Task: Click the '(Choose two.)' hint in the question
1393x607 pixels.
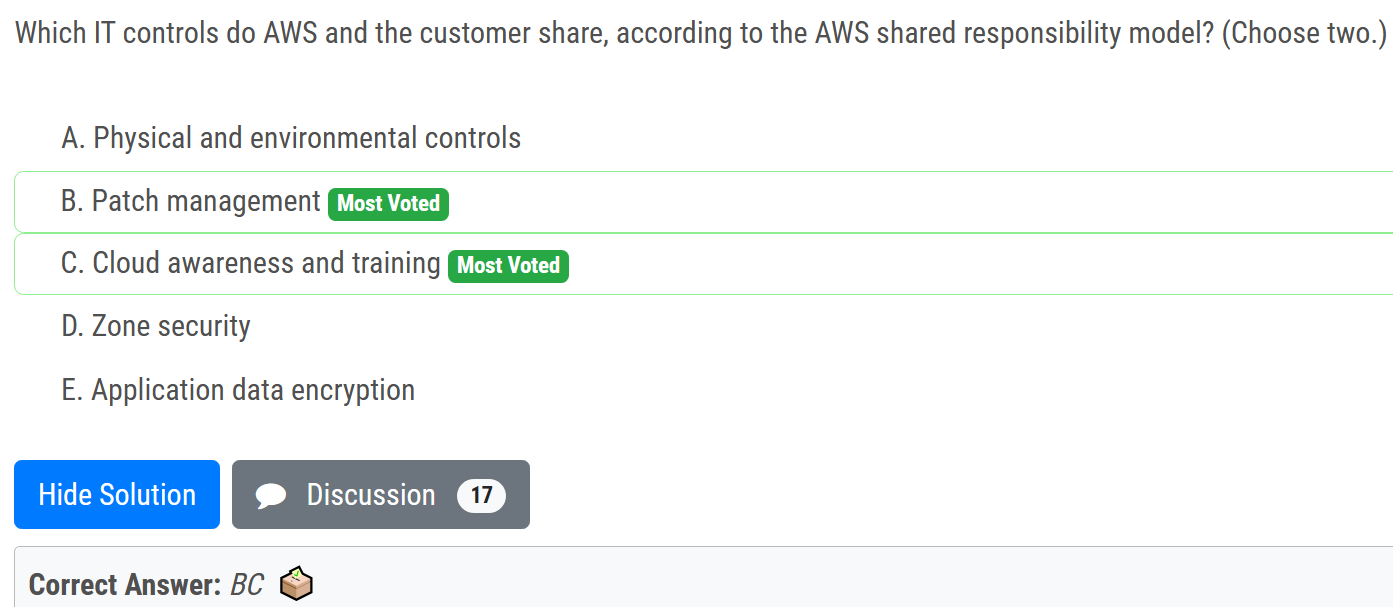Action: tap(1304, 33)
